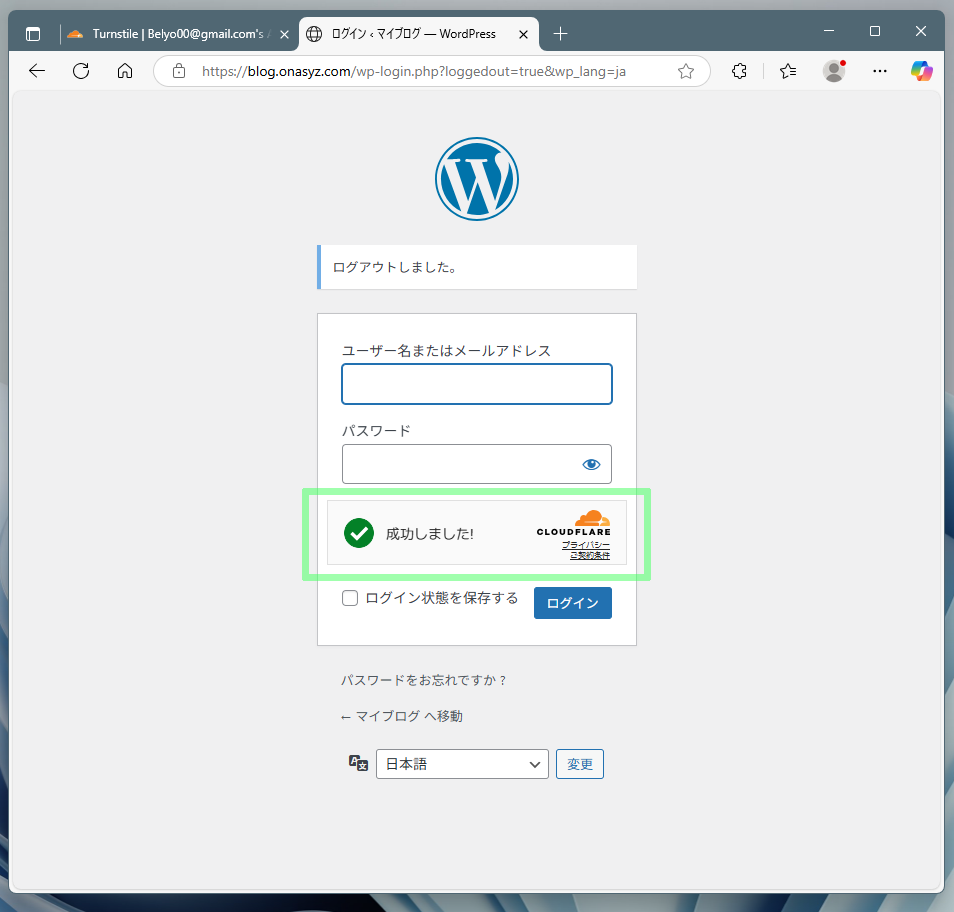
Task: Open Cloudflare ご契約条件 link
Action: 590,555
